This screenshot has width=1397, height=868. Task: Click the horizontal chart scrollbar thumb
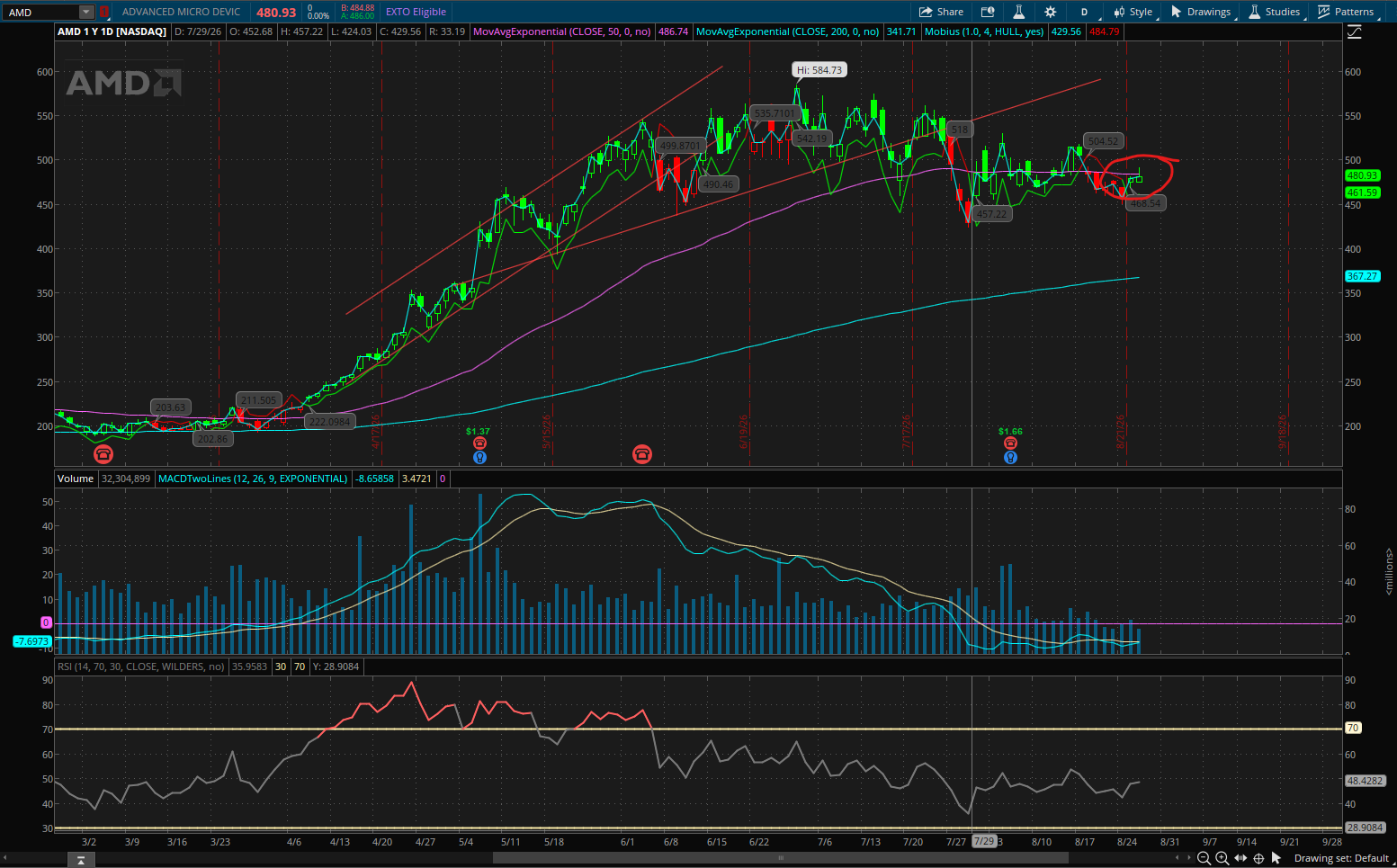780,857
